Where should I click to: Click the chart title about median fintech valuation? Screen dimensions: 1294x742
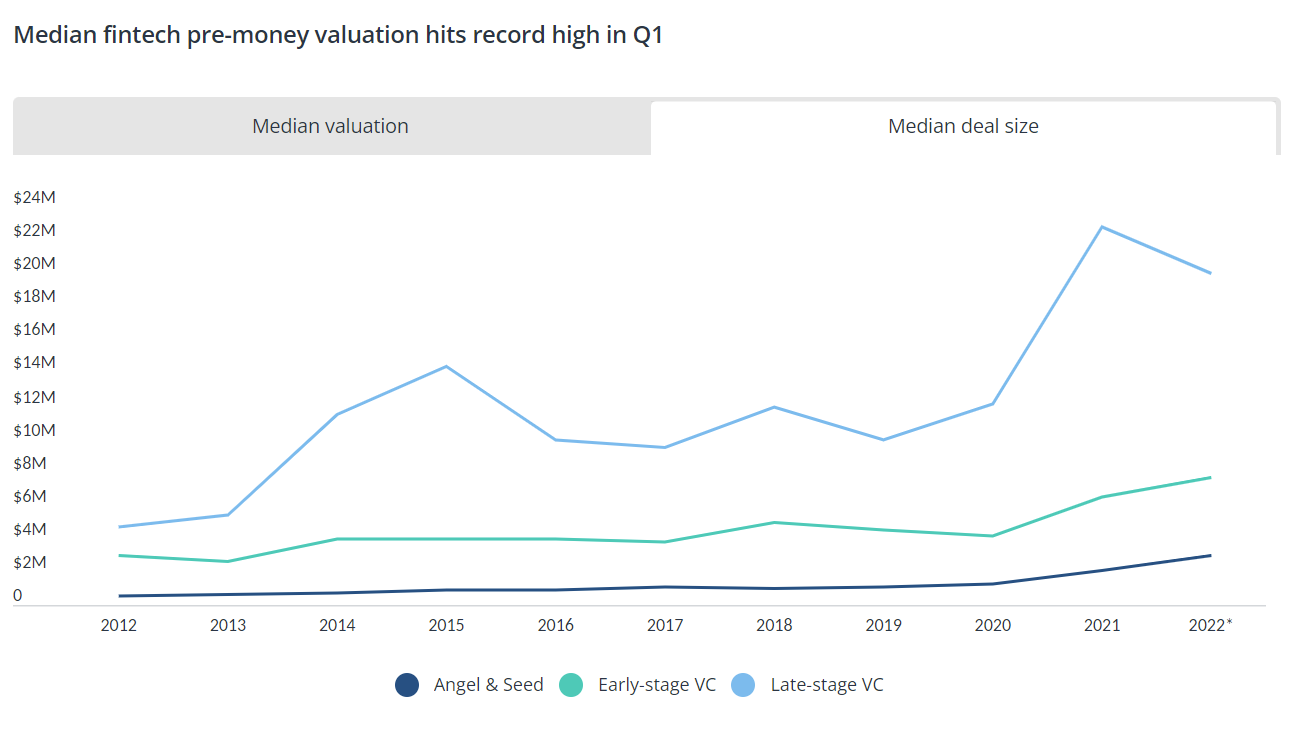pos(338,36)
